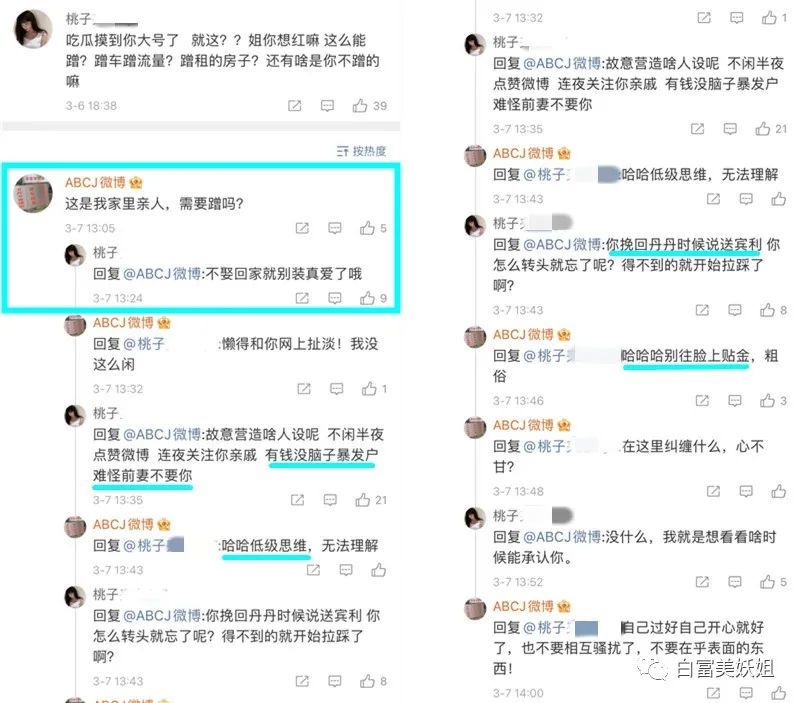This screenshot has height=703, width=800.
Task: Open @ABCJ微博 mention in the 13:24 reply
Action: 162,274
